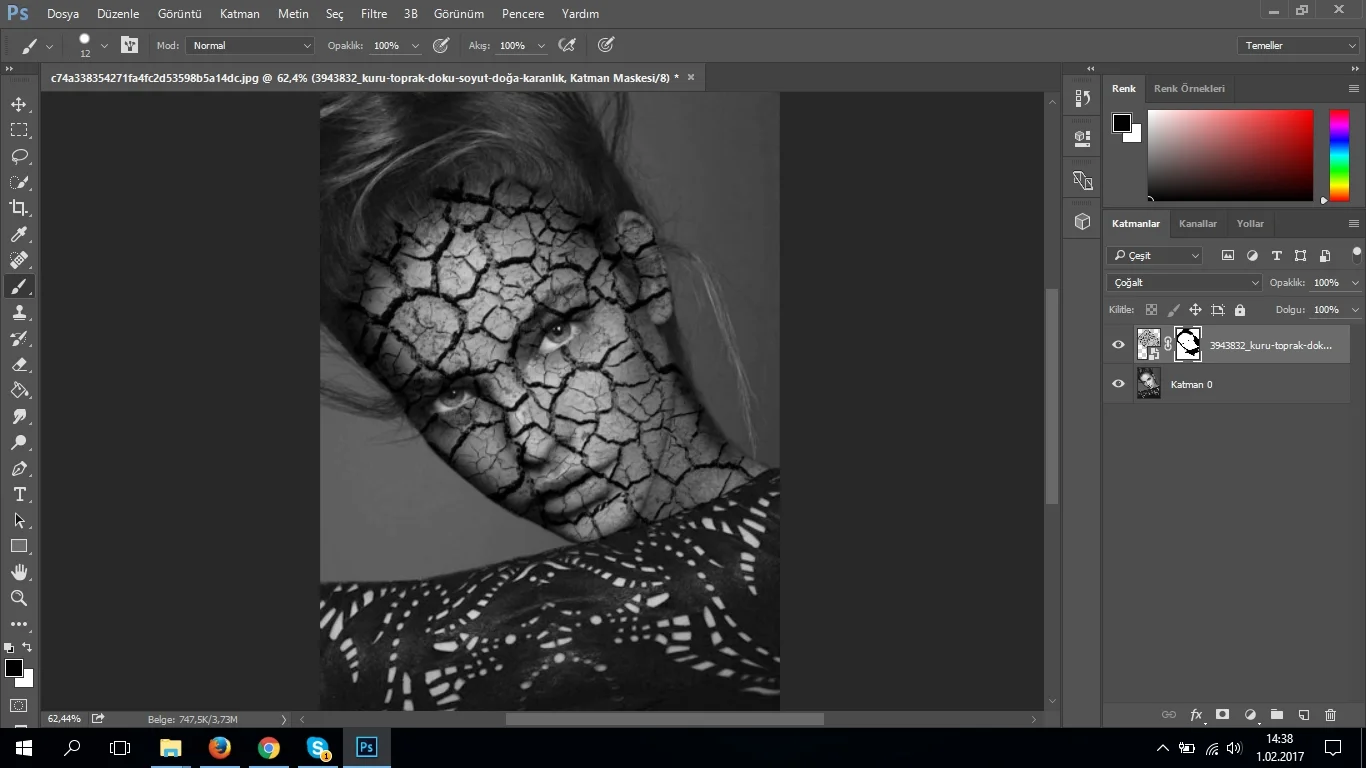Open the Pencere menu
The image size is (1366, 768).
pos(523,14)
